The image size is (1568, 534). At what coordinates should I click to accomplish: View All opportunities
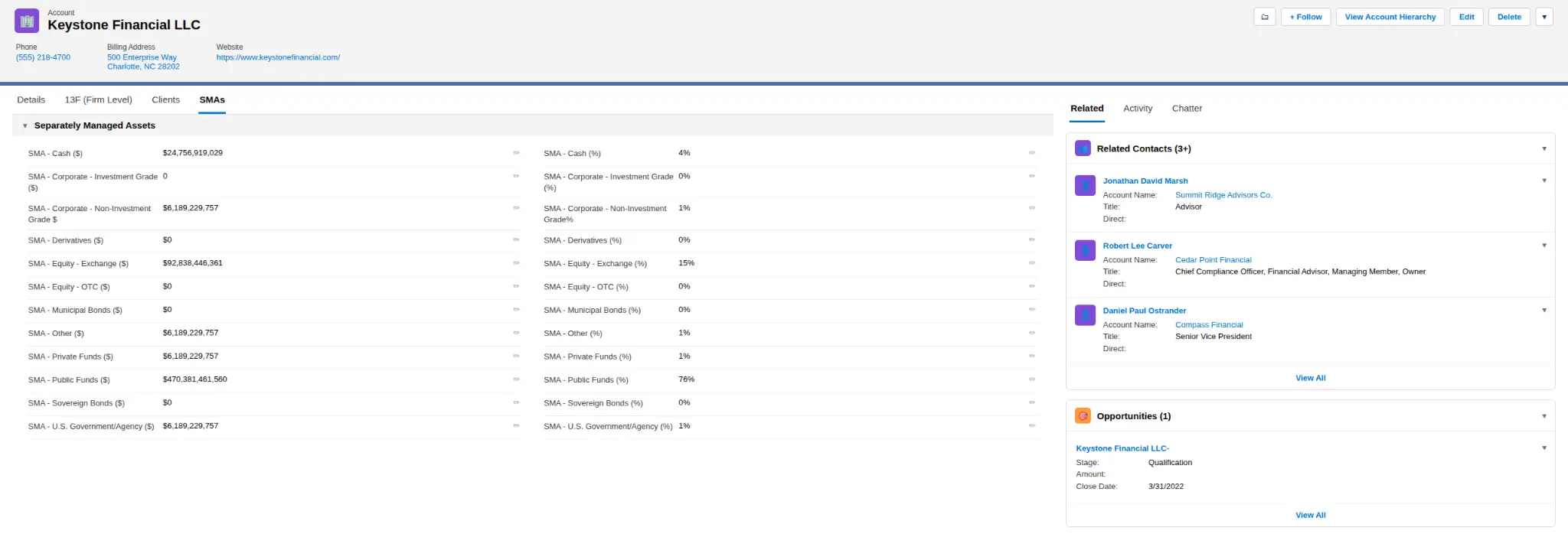1310,515
